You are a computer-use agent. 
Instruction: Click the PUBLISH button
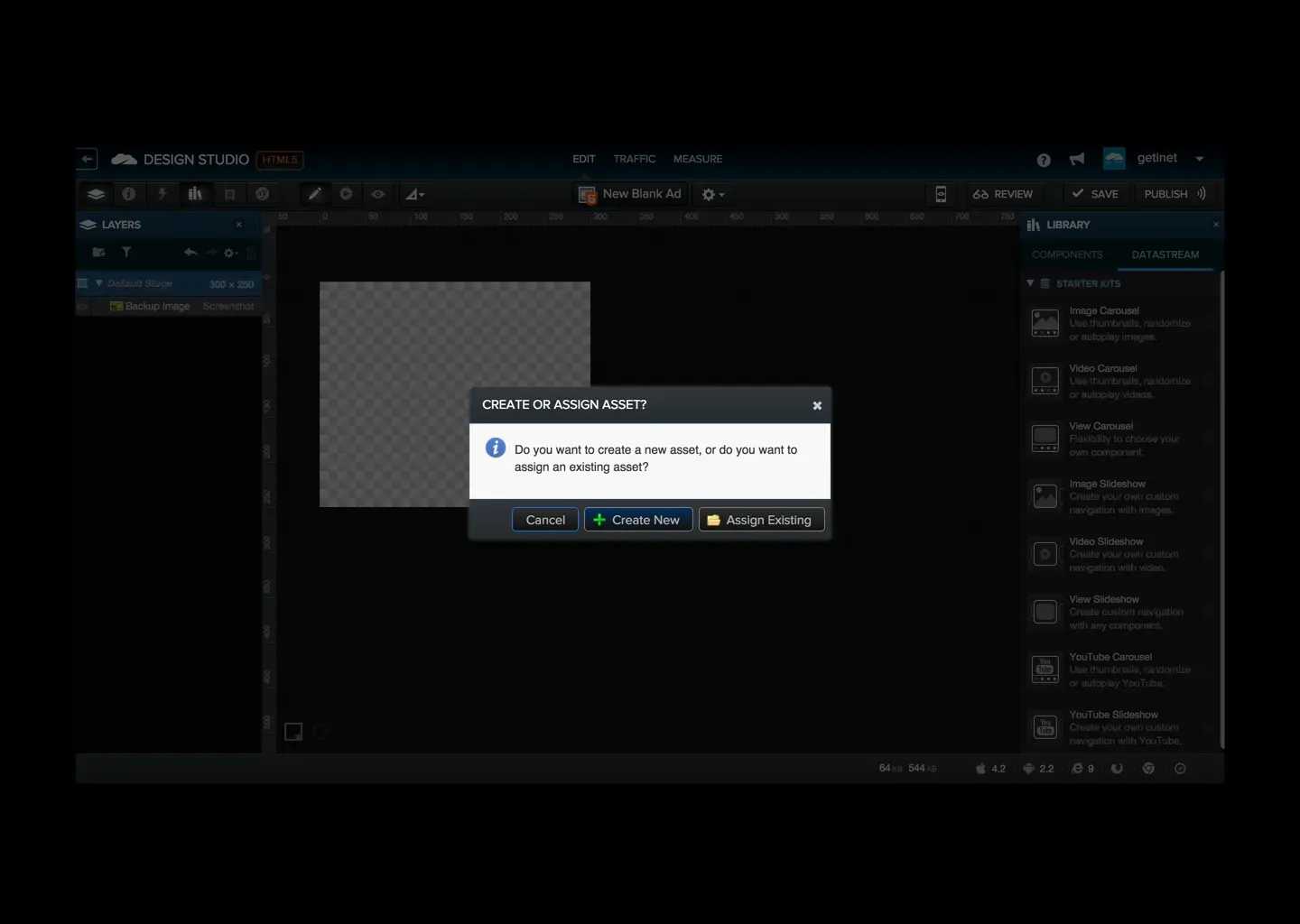point(1175,194)
